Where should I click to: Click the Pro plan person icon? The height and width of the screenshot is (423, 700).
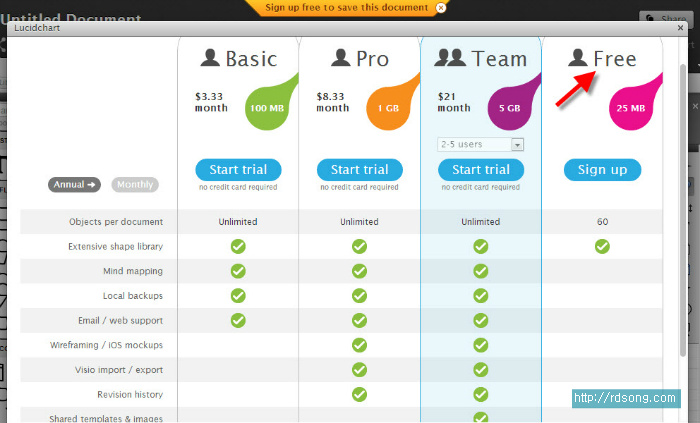pyautogui.click(x=340, y=58)
